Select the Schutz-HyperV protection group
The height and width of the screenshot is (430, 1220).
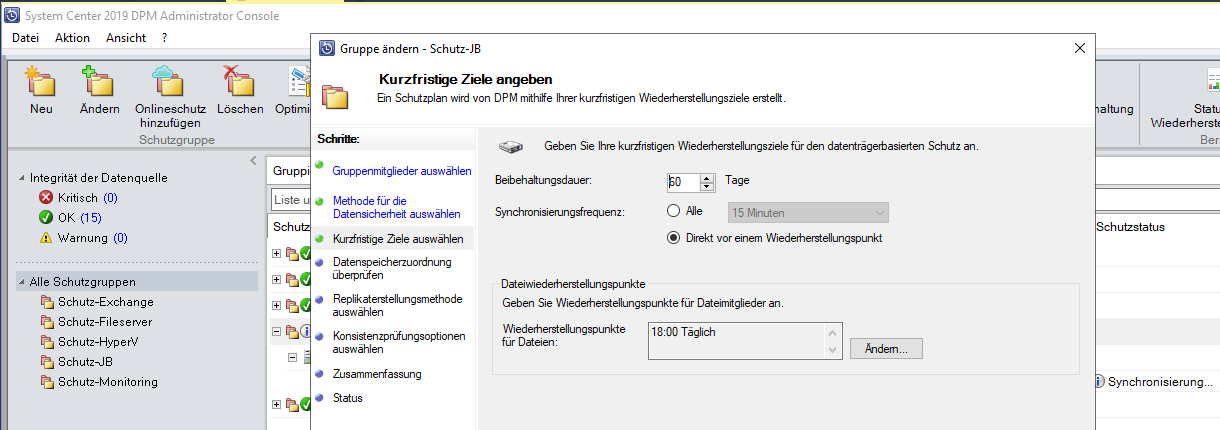98,342
